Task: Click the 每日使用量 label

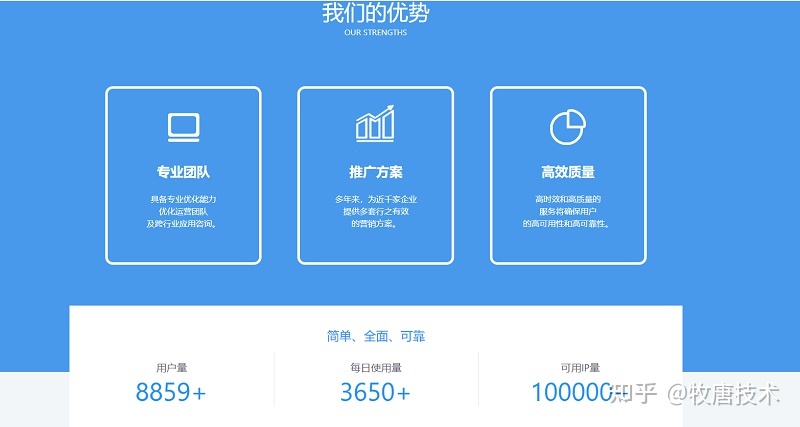Action: tap(376, 367)
